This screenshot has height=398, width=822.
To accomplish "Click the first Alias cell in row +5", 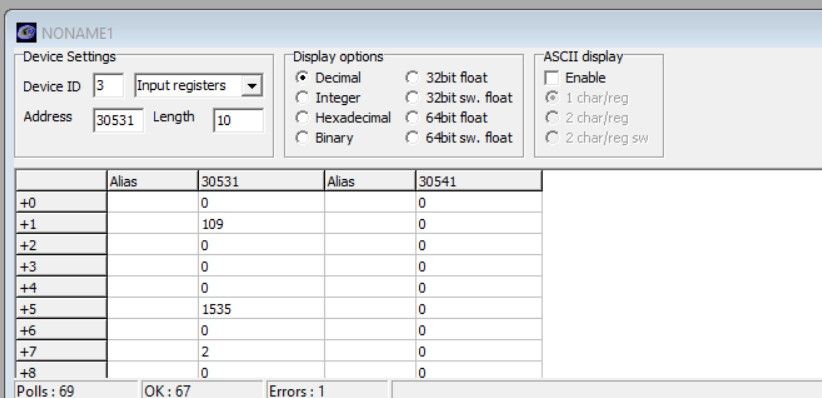I will point(153,309).
